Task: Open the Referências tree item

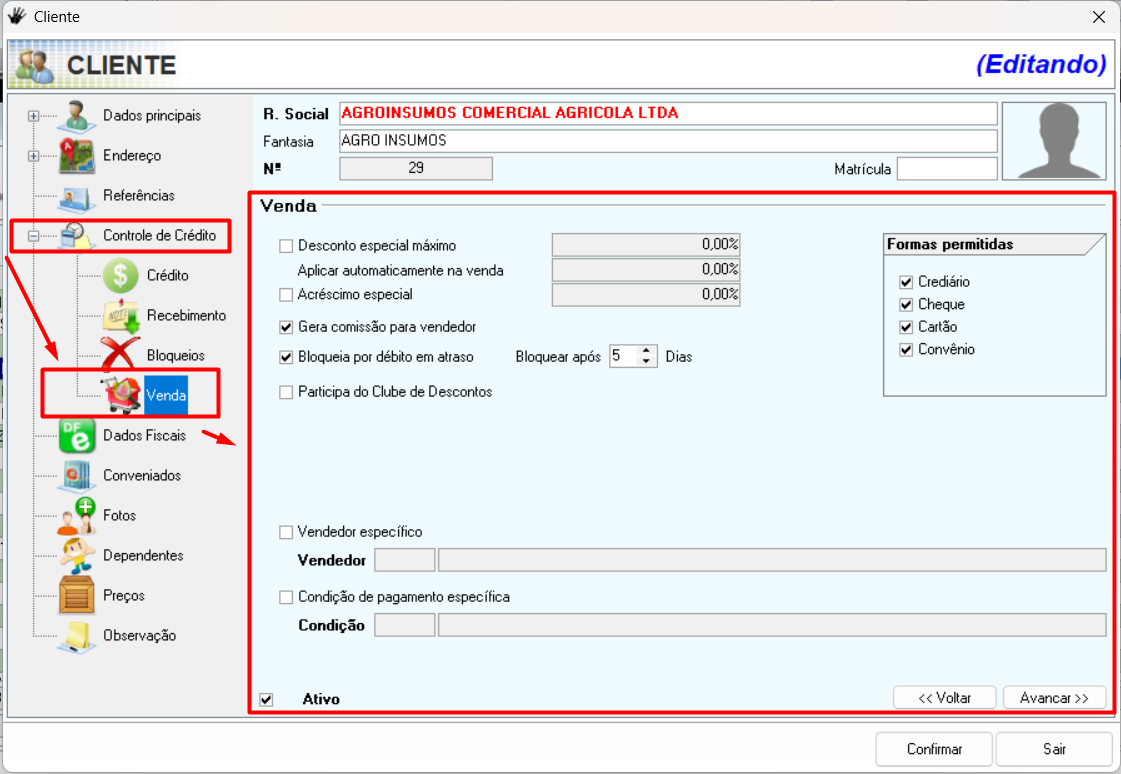Action: 138,196
